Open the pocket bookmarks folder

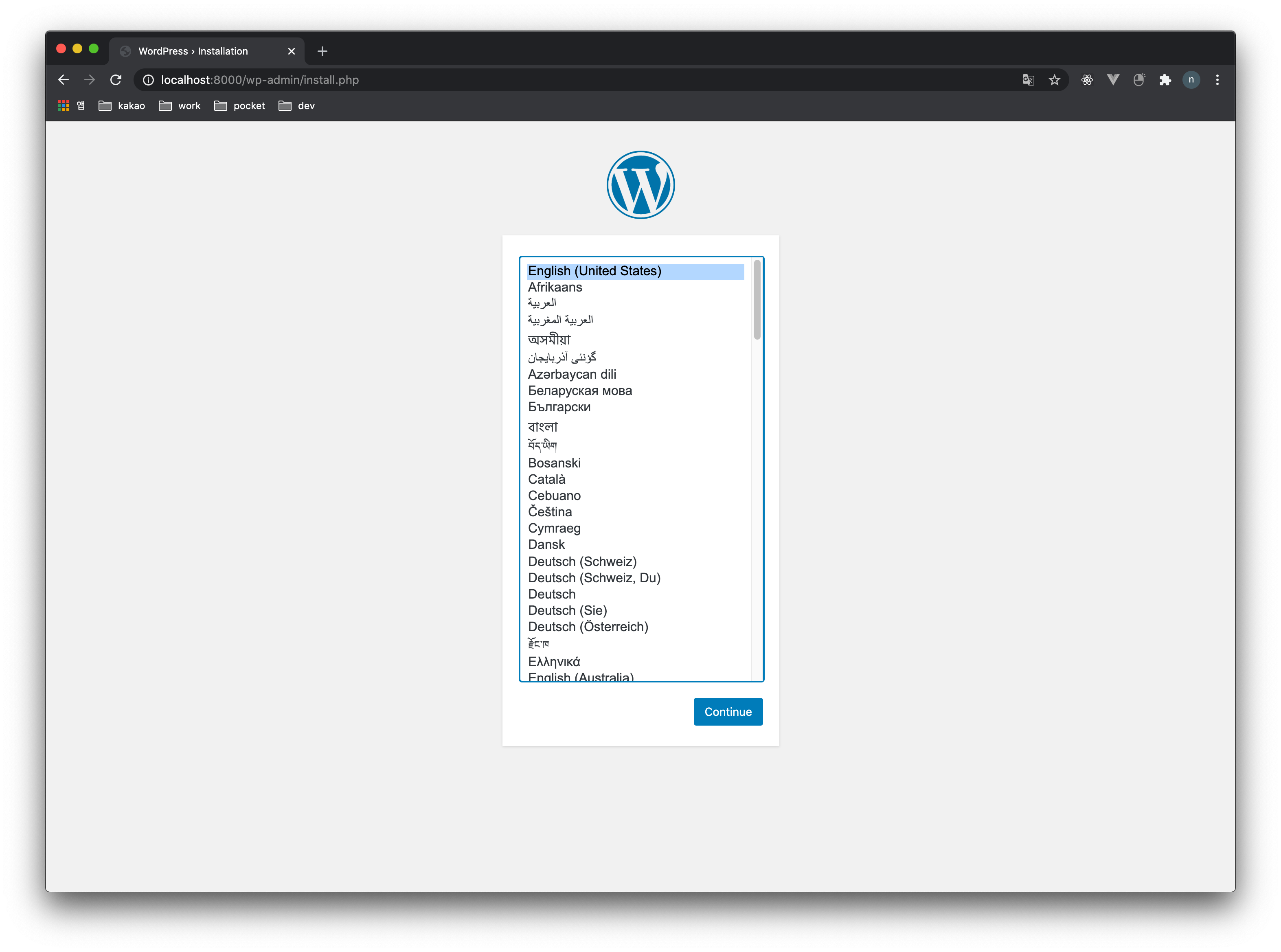(x=240, y=105)
